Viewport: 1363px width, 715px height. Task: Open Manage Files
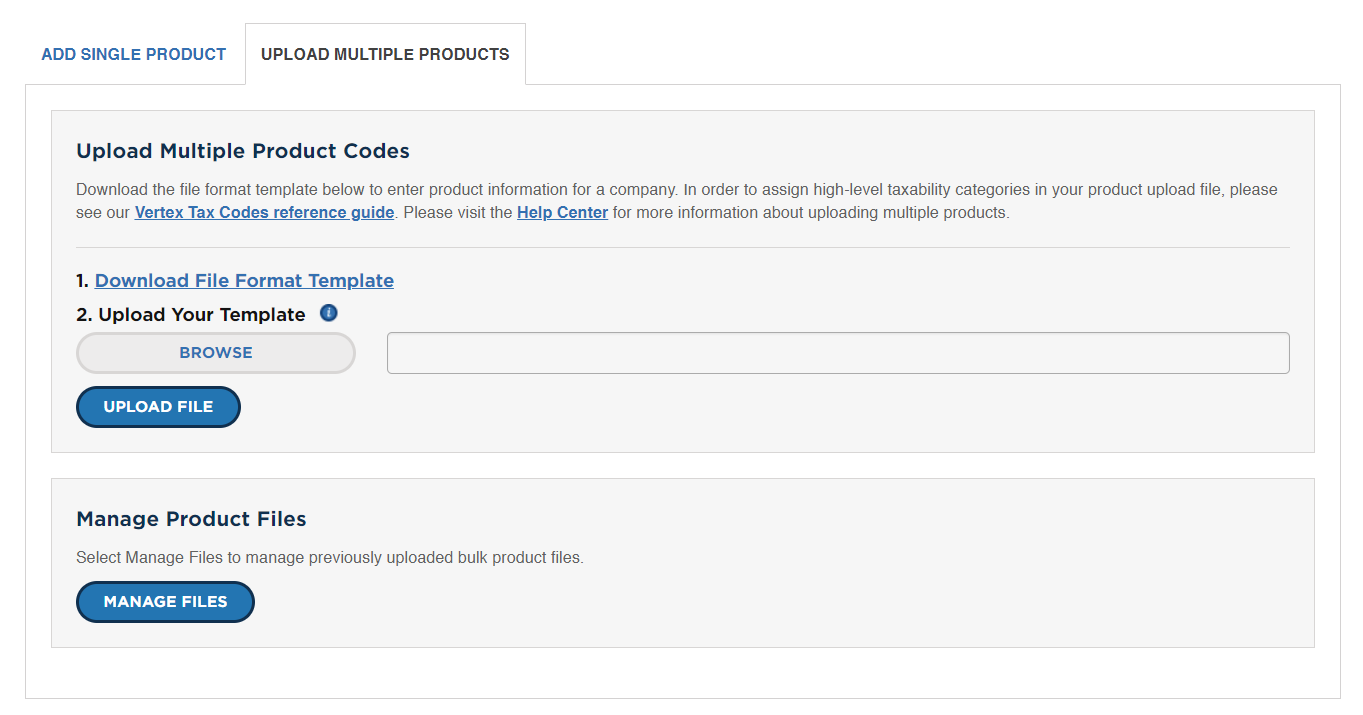[x=165, y=602]
